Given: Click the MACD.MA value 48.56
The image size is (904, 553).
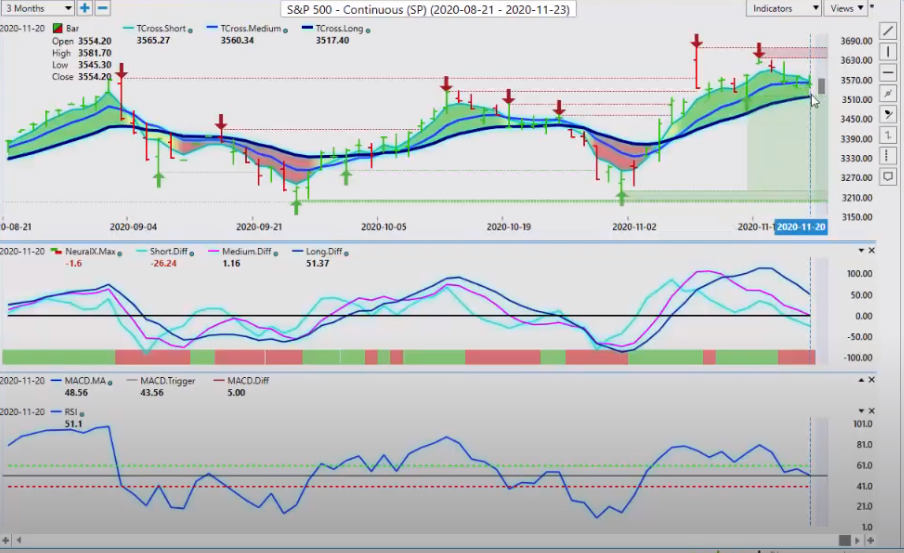Looking at the screenshot, I should [x=76, y=393].
